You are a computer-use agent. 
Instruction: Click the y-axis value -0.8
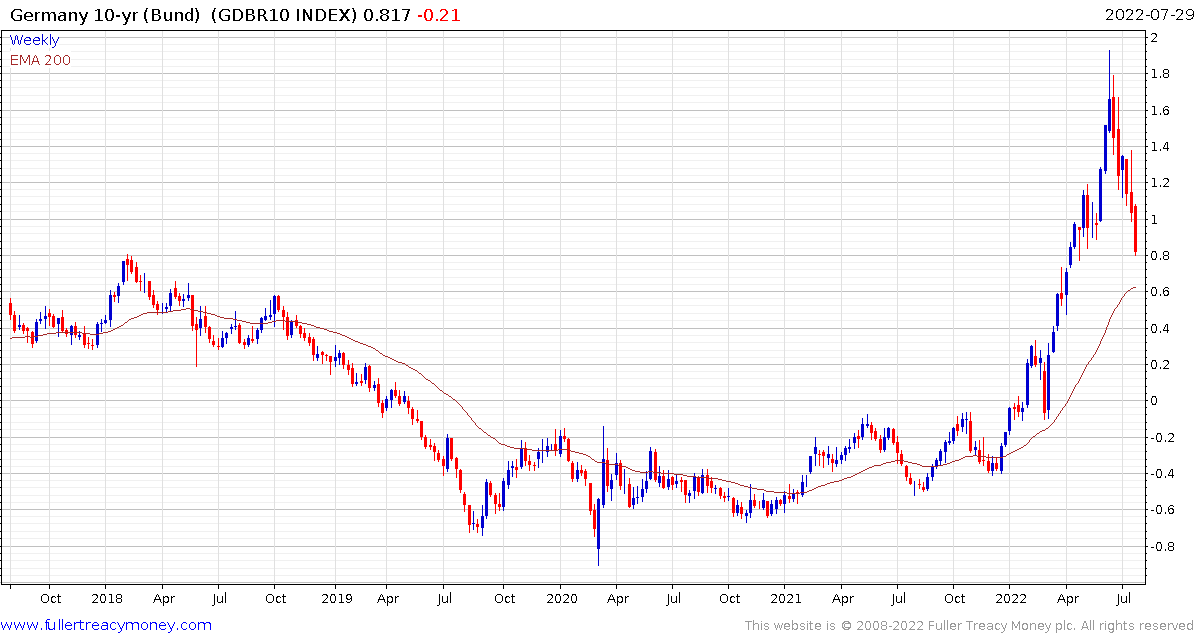point(1161,546)
